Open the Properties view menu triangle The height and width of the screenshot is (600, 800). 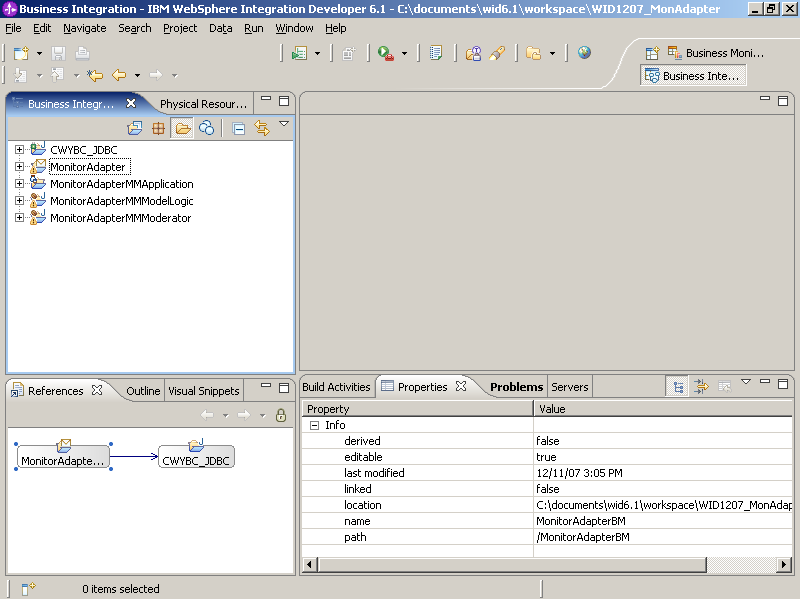point(746,382)
